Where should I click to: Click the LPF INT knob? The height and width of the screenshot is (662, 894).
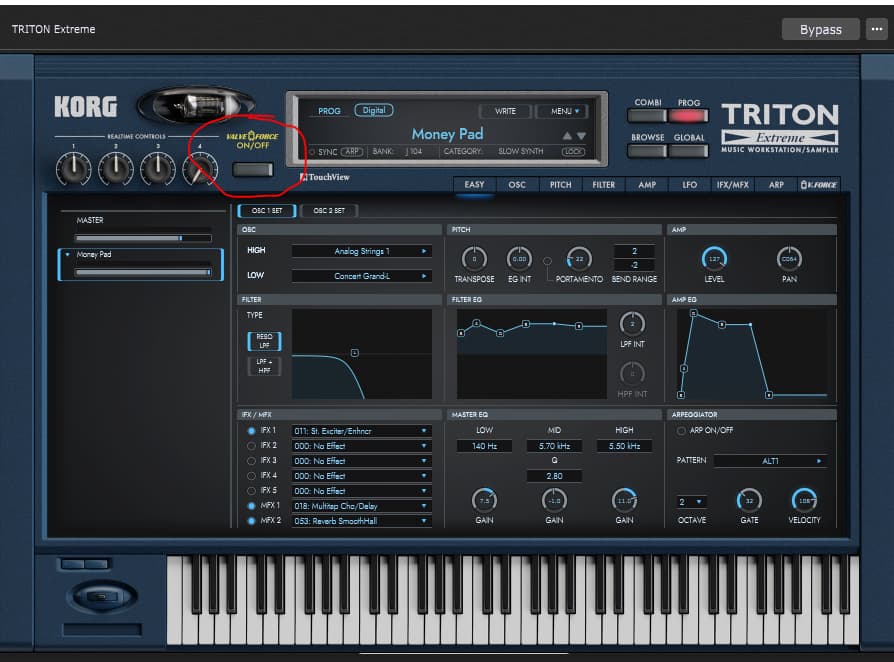tap(632, 324)
